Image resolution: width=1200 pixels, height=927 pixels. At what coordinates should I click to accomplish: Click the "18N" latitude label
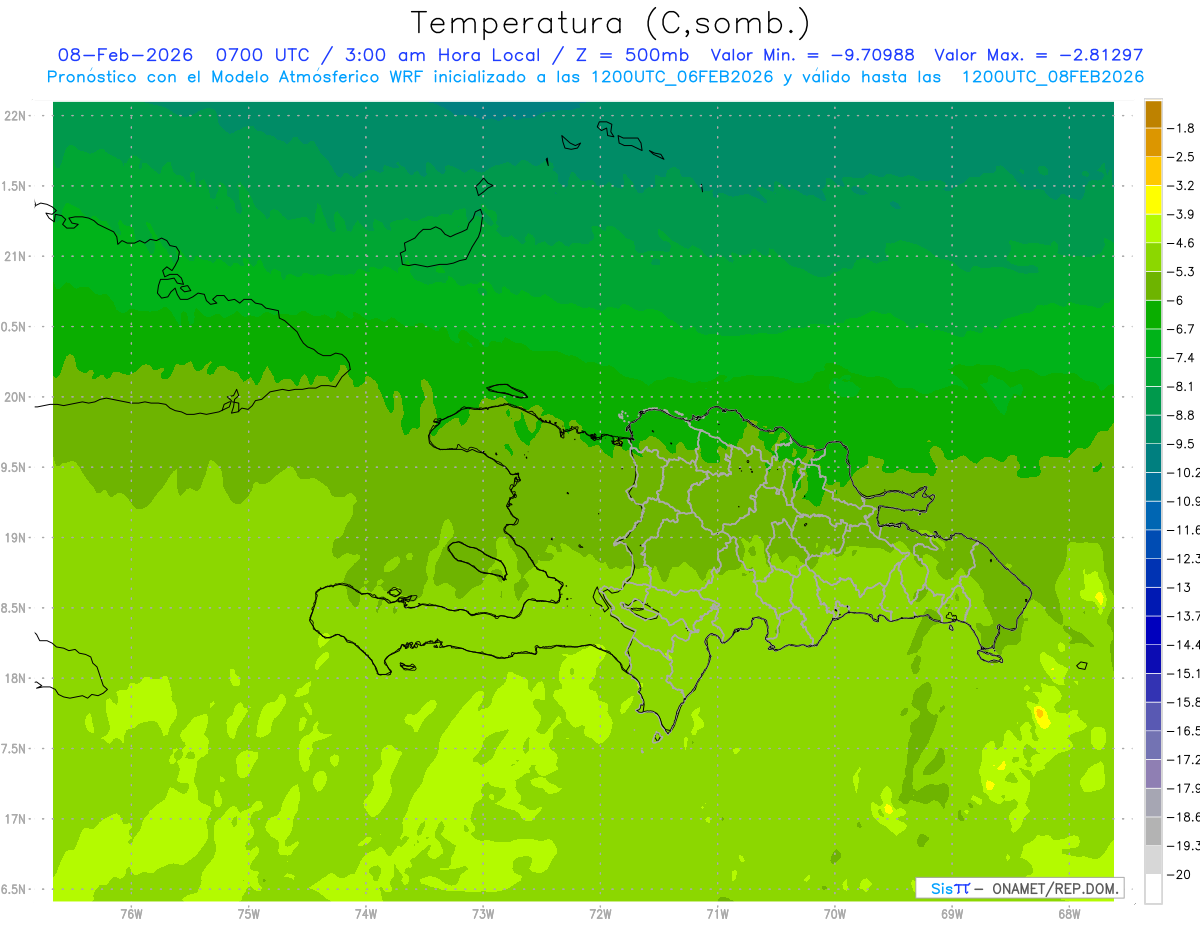[16, 679]
